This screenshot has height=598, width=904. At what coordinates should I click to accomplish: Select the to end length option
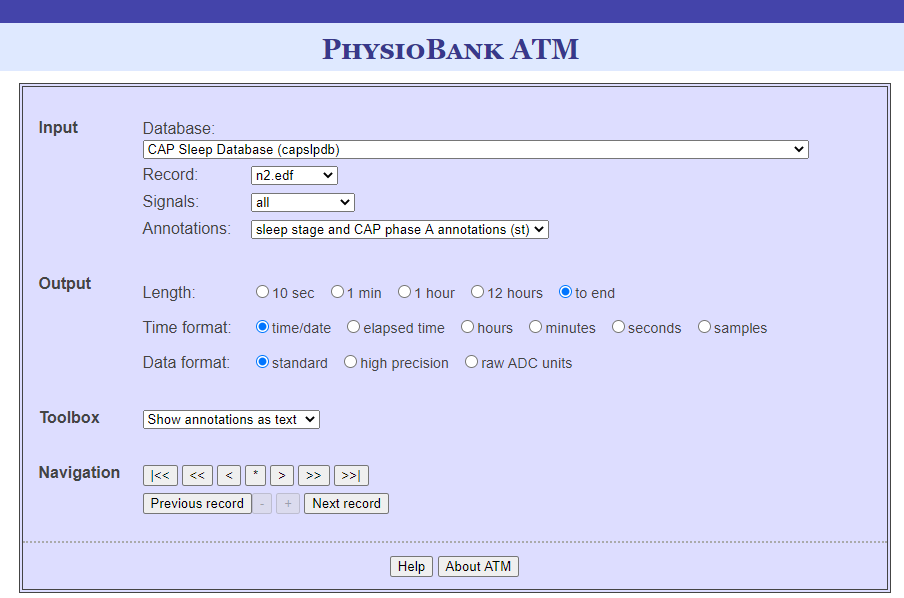tap(566, 292)
